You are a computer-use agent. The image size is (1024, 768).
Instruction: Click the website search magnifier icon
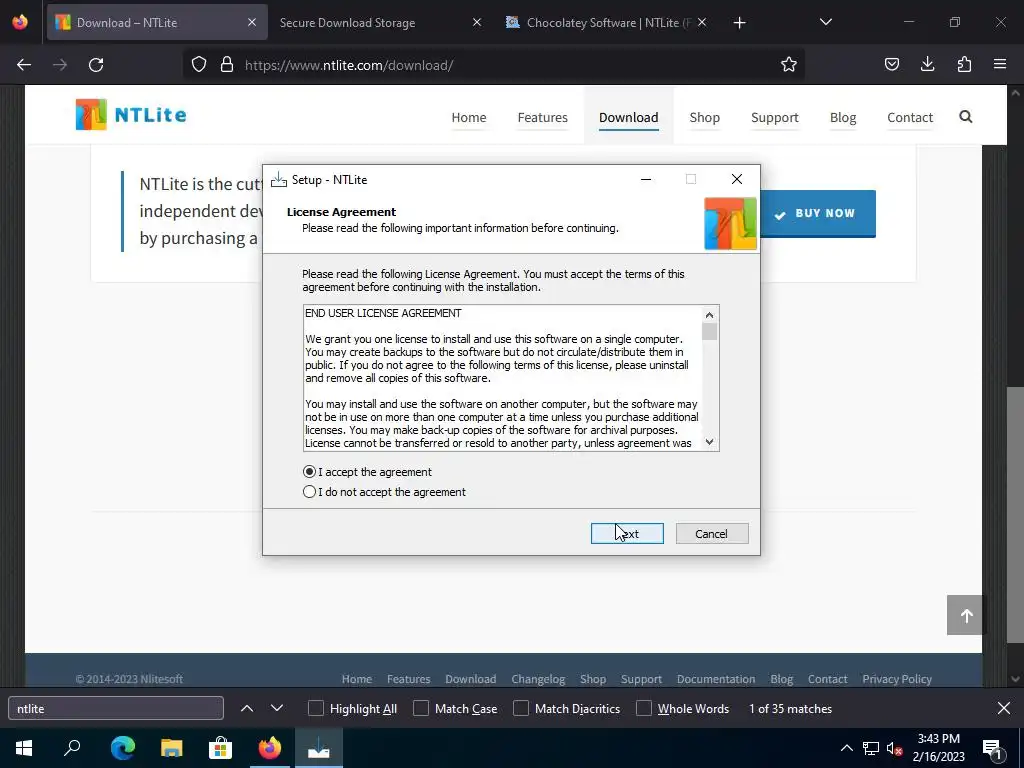[x=966, y=117]
